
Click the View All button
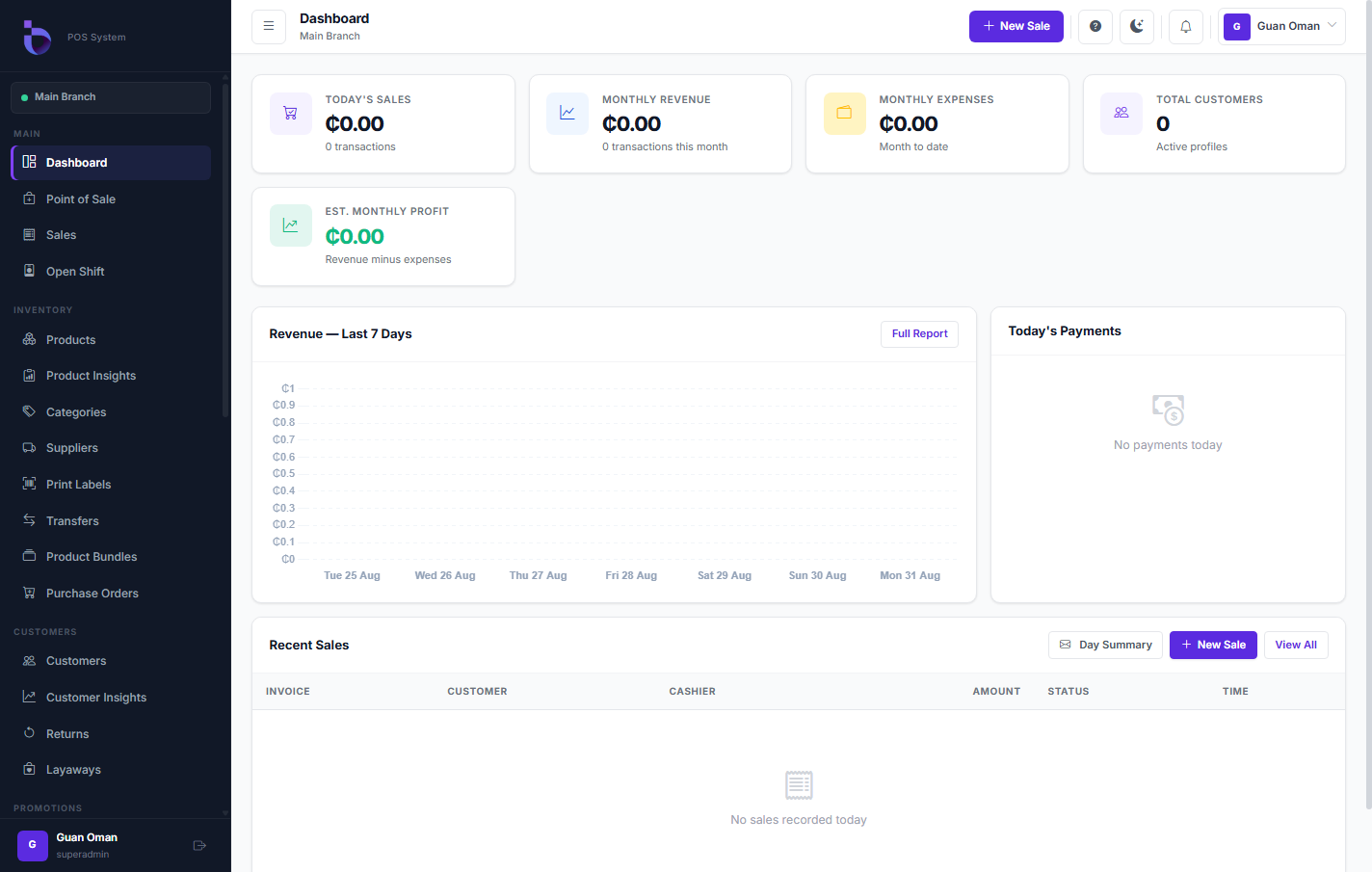tap(1296, 646)
